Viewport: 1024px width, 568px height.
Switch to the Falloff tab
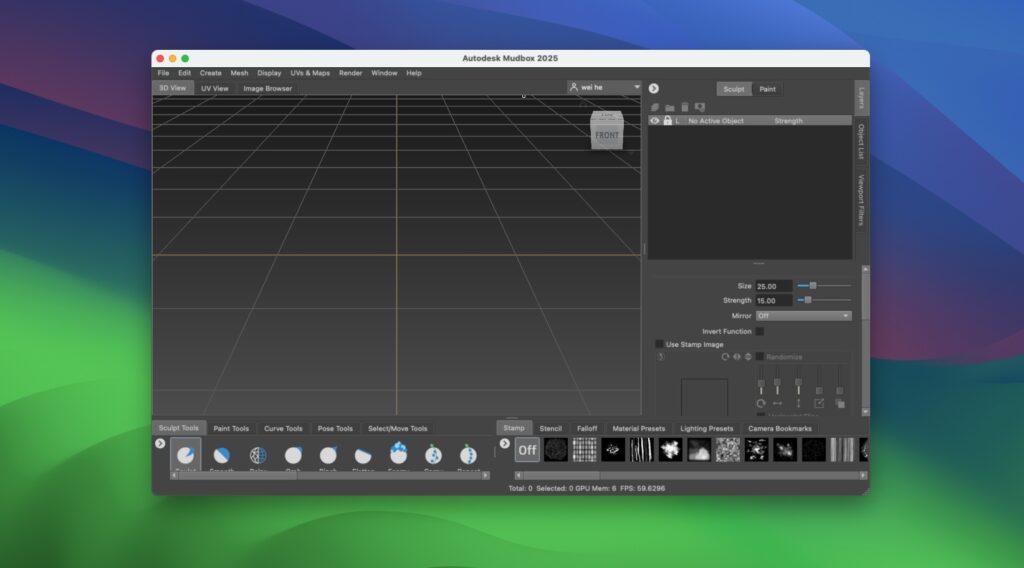[x=587, y=428]
